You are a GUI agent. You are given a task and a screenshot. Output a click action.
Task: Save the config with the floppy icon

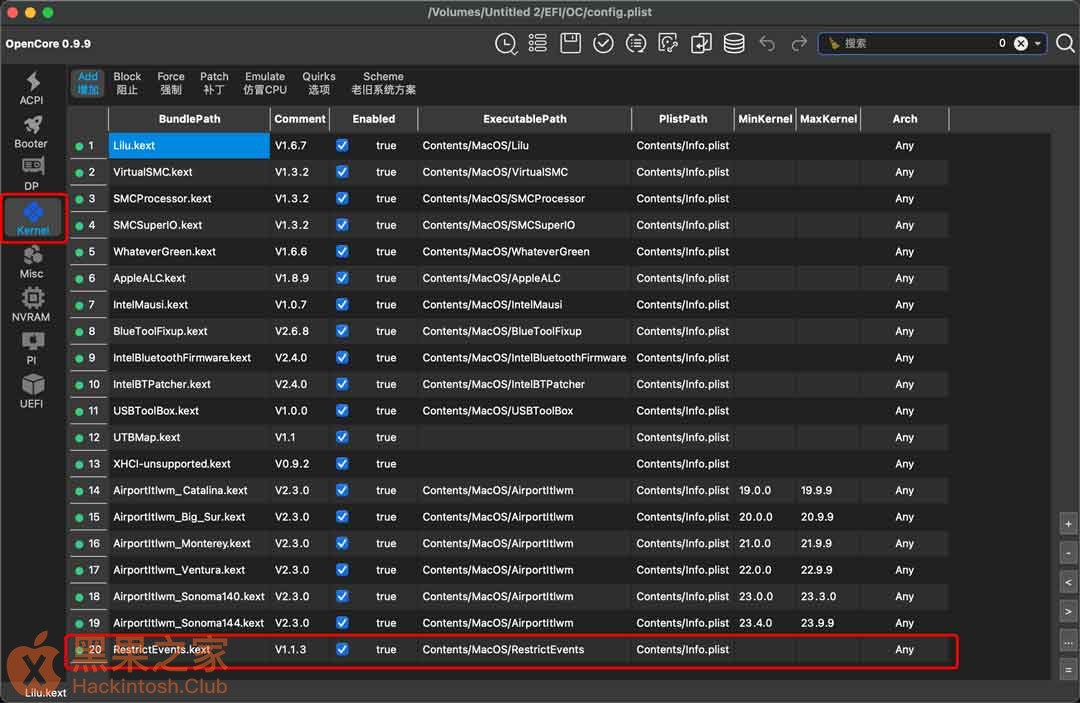570,43
